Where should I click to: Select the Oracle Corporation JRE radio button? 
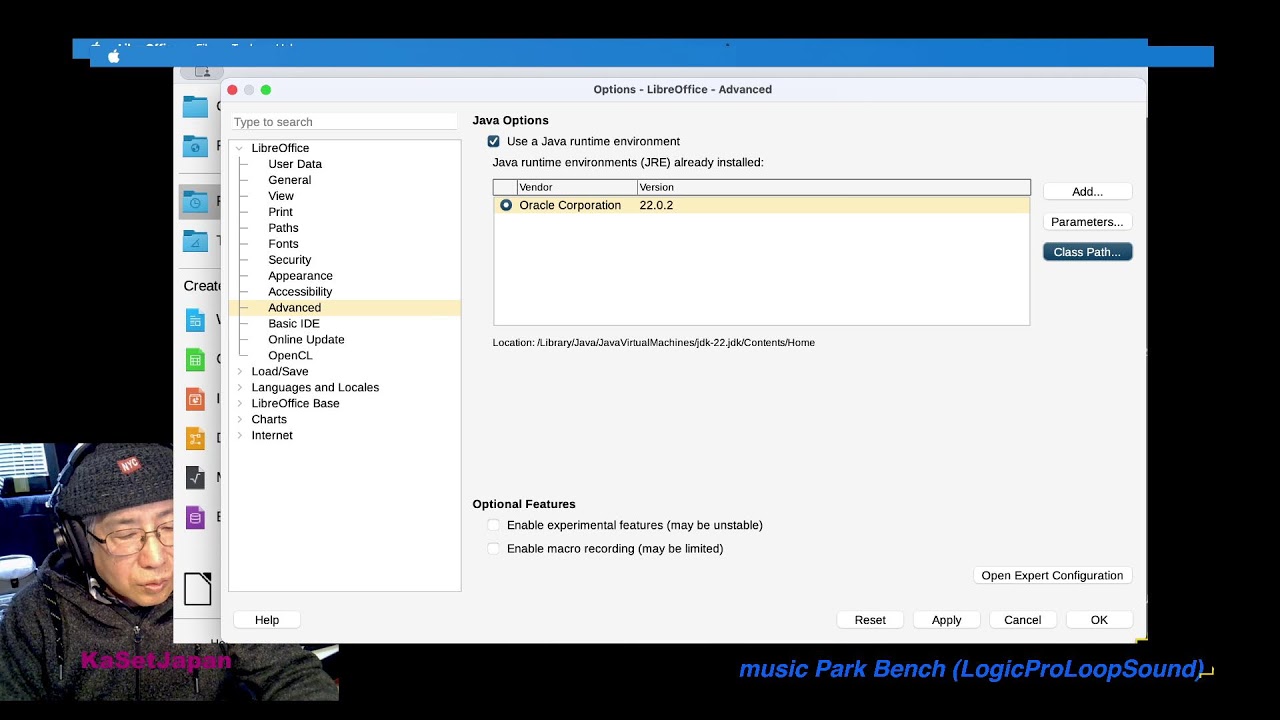coord(506,205)
